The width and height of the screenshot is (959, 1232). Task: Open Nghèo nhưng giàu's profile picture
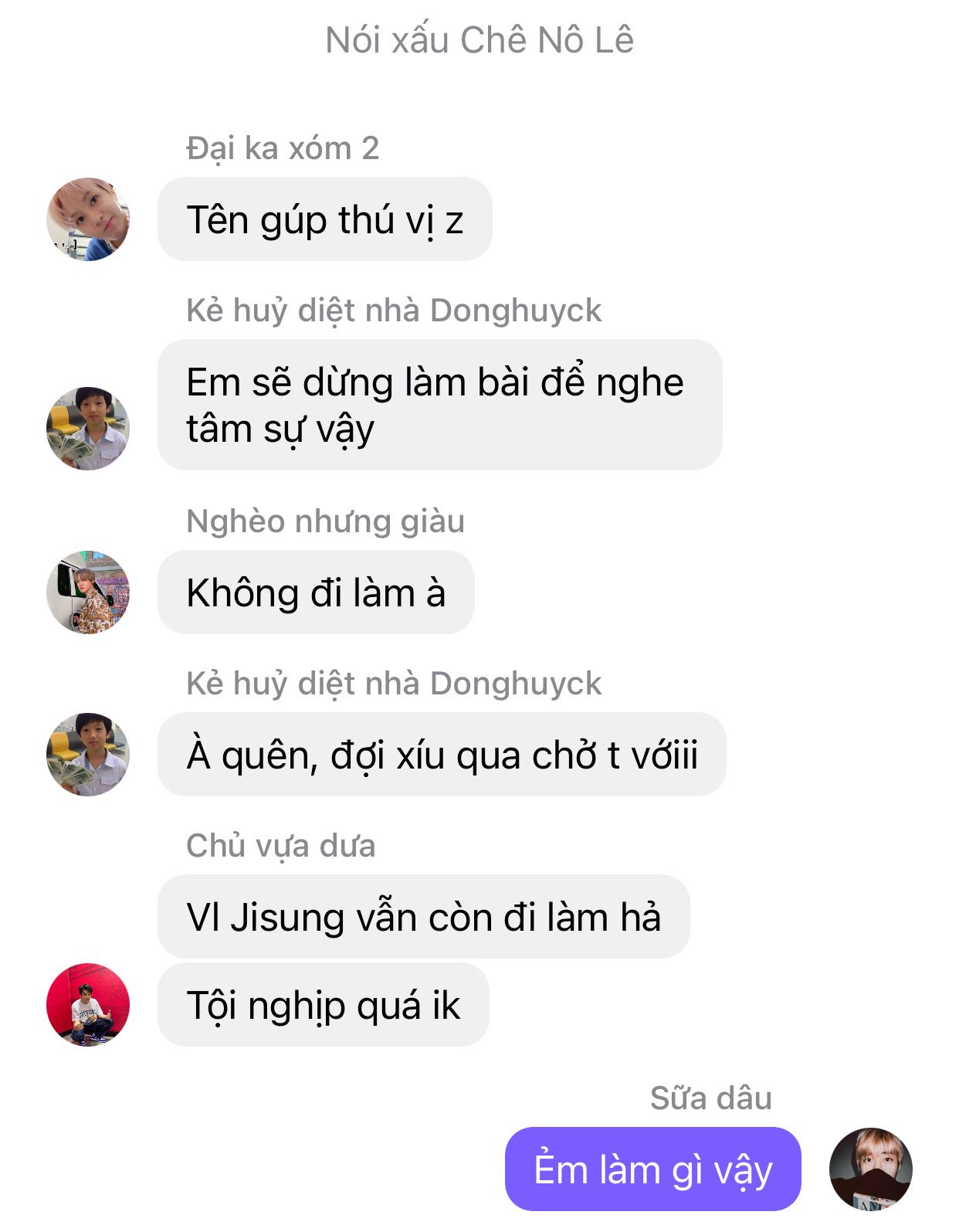pyautogui.click(x=88, y=592)
